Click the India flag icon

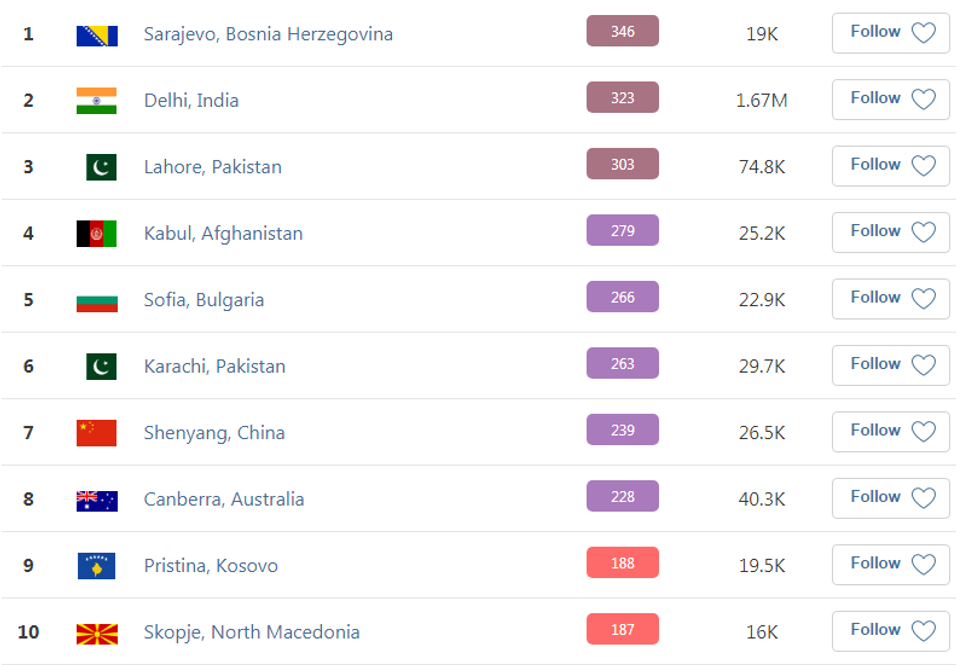click(97, 101)
